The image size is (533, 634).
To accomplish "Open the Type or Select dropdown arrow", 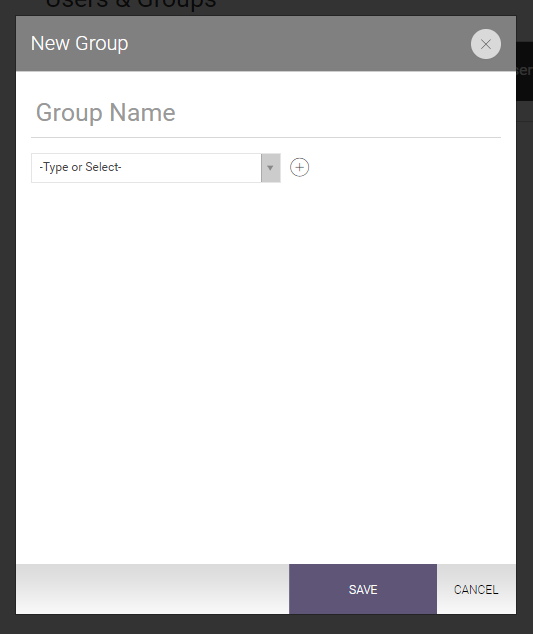I will (271, 168).
